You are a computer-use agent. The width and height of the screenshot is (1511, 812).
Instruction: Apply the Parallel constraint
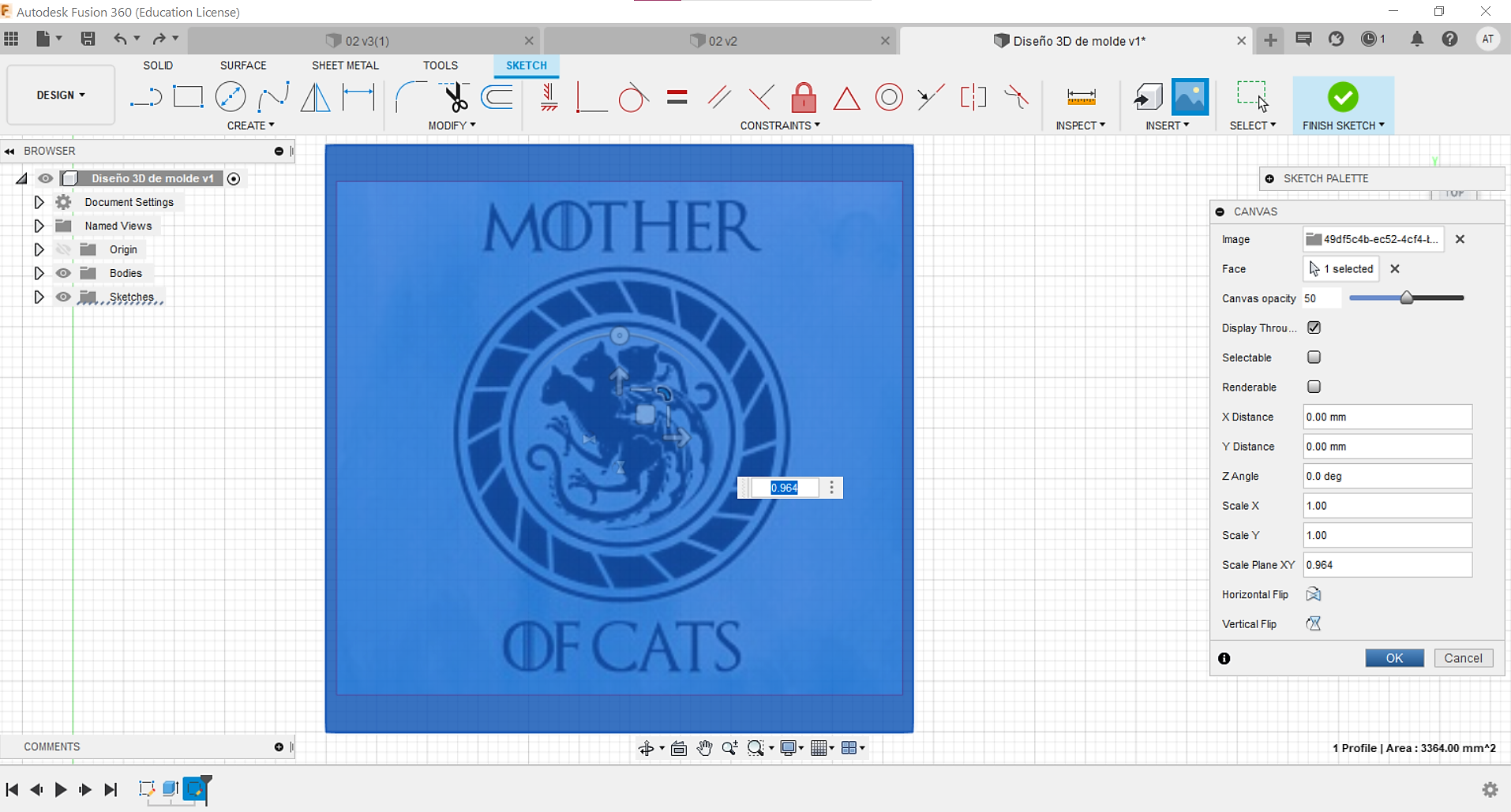pos(719,97)
